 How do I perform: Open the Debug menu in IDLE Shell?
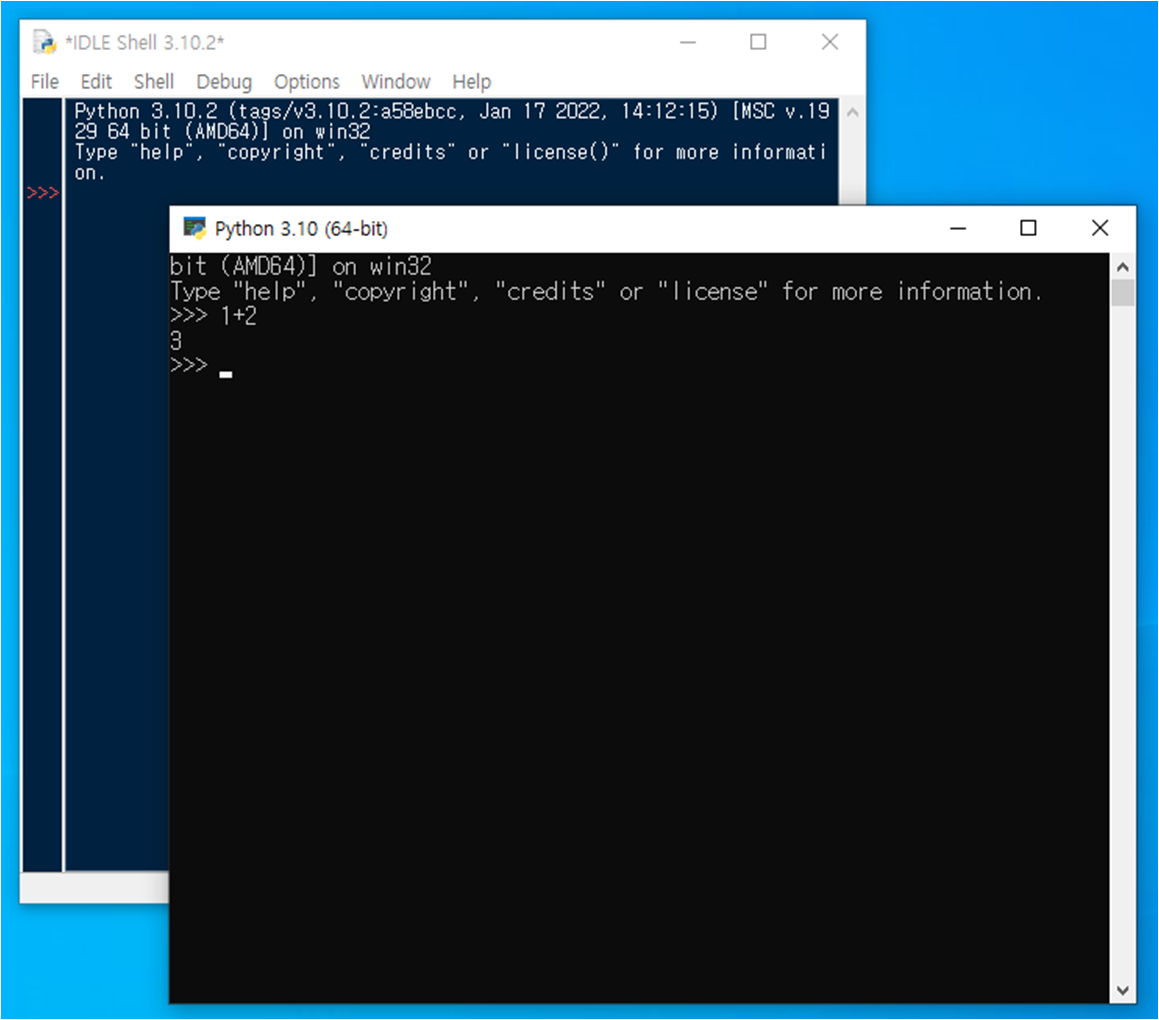click(224, 81)
